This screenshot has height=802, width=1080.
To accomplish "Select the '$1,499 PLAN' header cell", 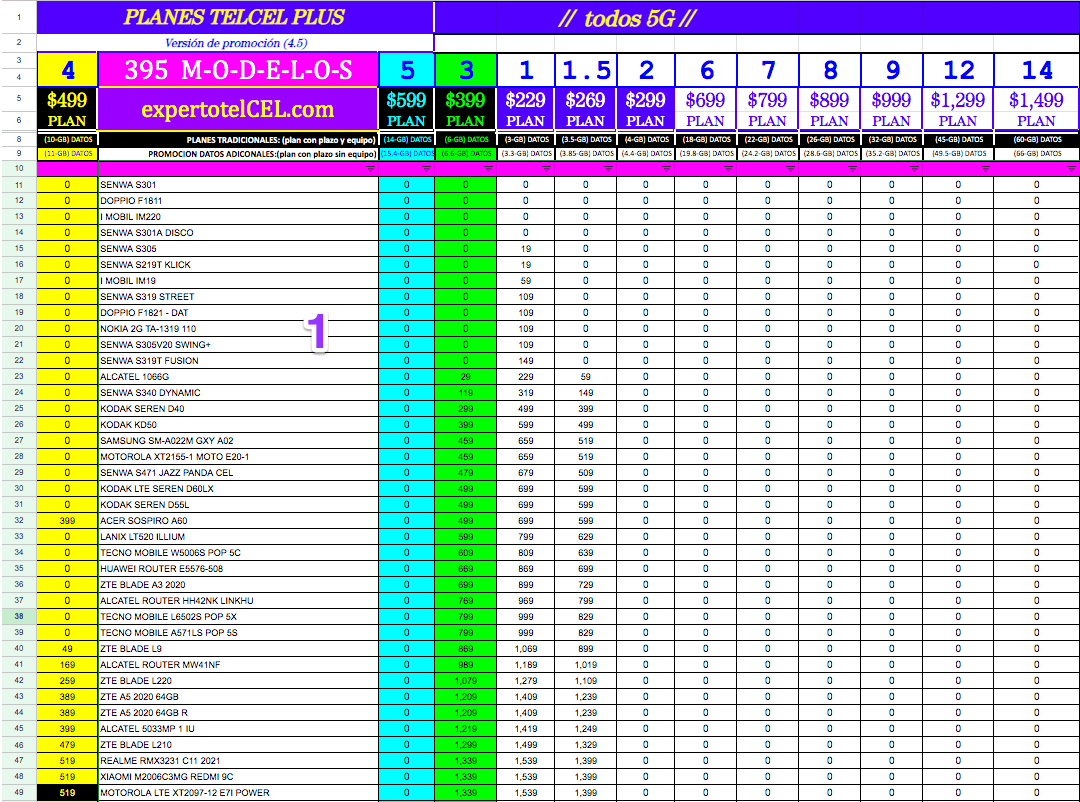I will tap(1037, 109).
